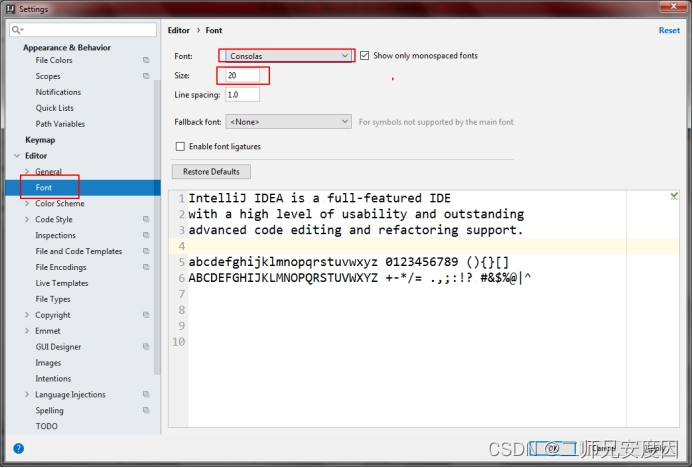
Task: Close the Settings dialog
Action: click(x=673, y=6)
